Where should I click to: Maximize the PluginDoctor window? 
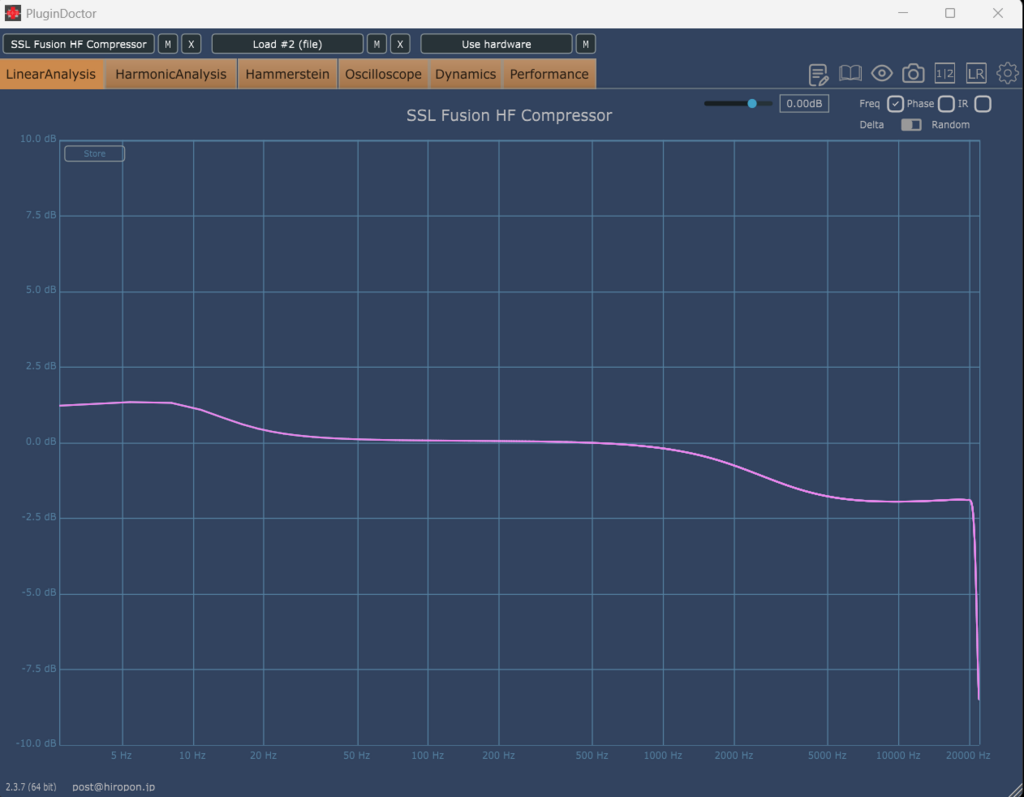(x=950, y=13)
